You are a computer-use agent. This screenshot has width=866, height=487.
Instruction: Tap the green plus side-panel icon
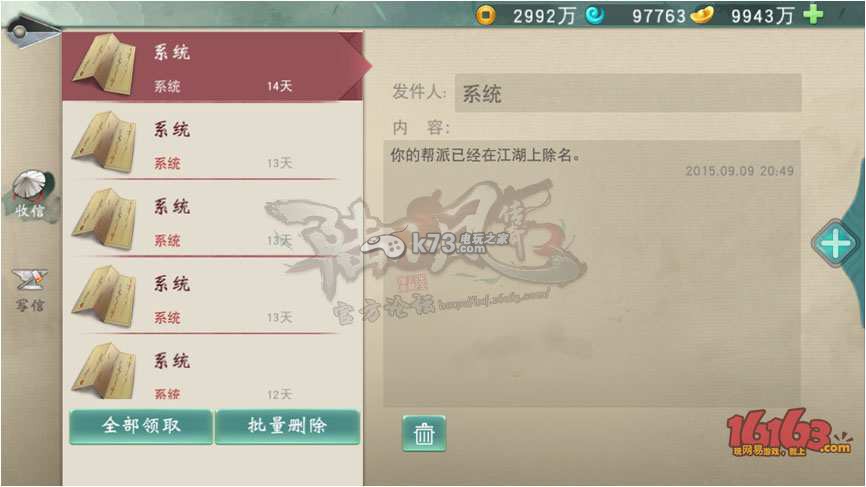point(835,244)
